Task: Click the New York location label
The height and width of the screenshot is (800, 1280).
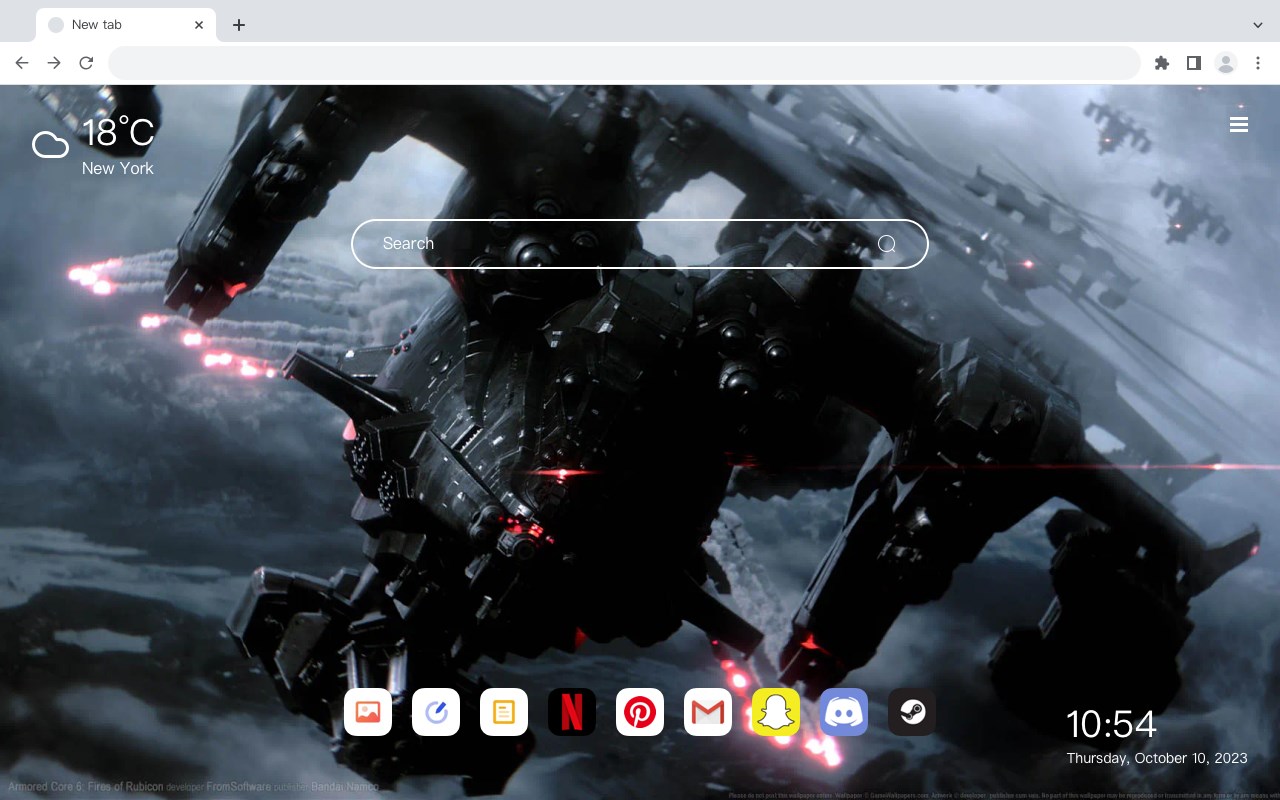Action: pyautogui.click(x=118, y=168)
